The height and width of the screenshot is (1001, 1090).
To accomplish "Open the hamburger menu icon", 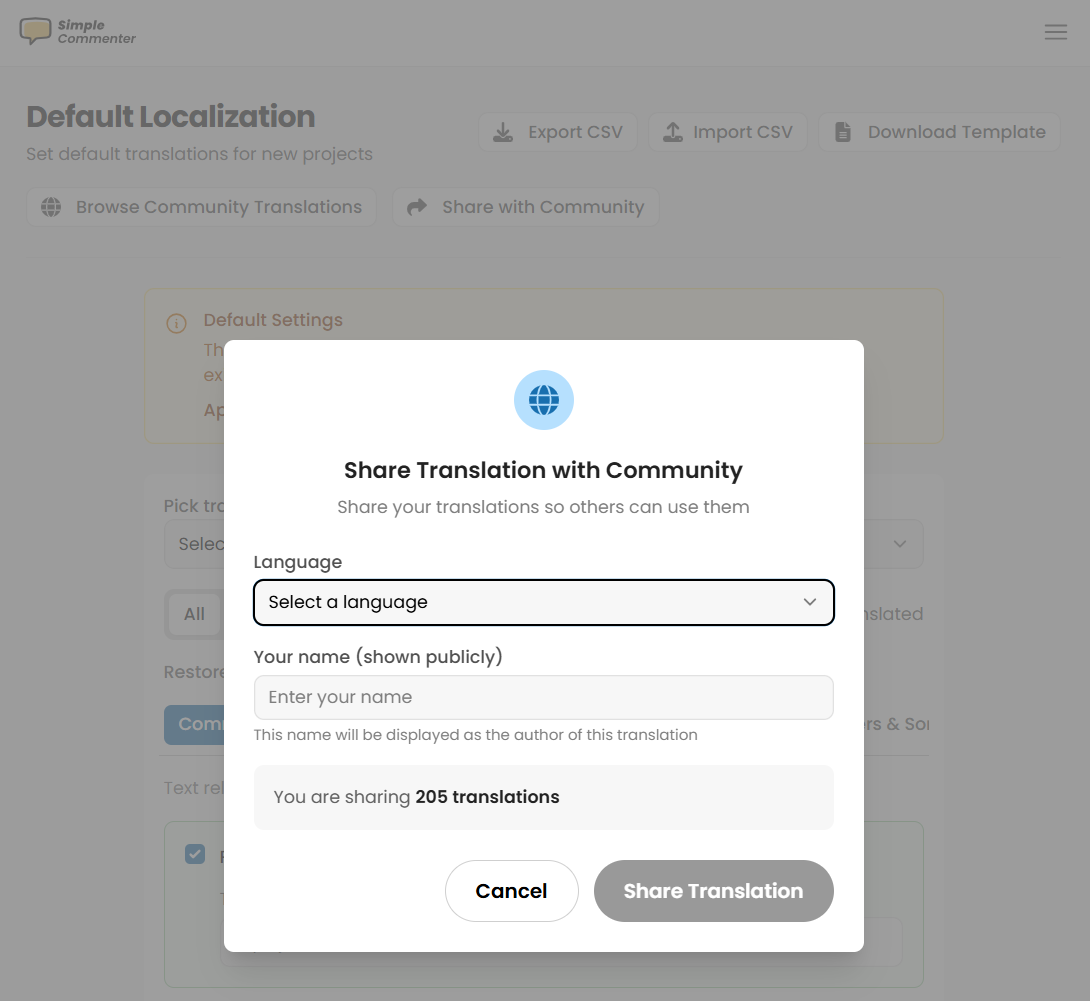I will (x=1055, y=32).
